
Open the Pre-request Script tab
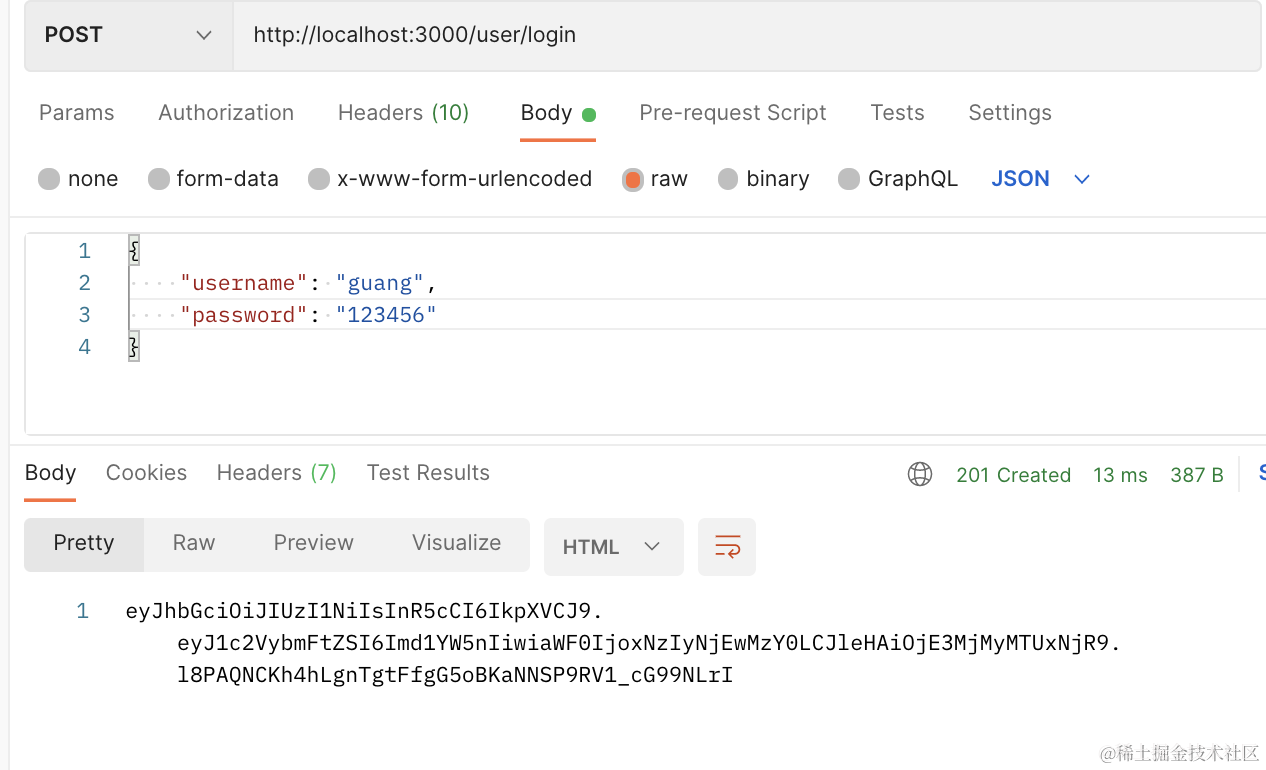732,113
